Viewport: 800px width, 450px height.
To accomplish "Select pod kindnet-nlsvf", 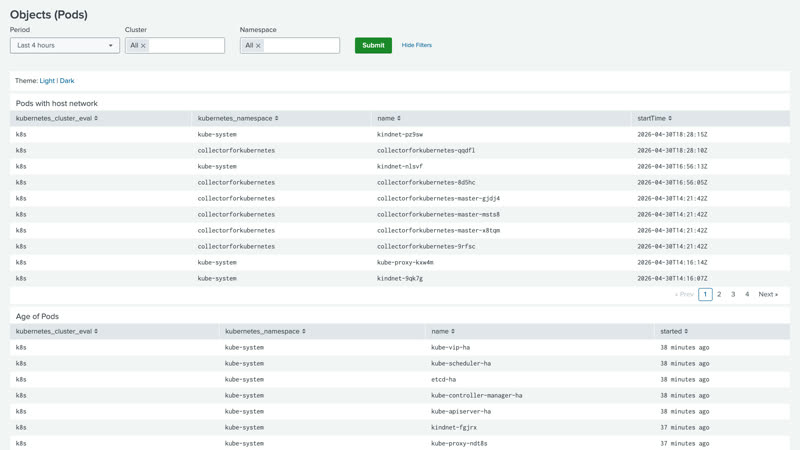I will pos(399,166).
